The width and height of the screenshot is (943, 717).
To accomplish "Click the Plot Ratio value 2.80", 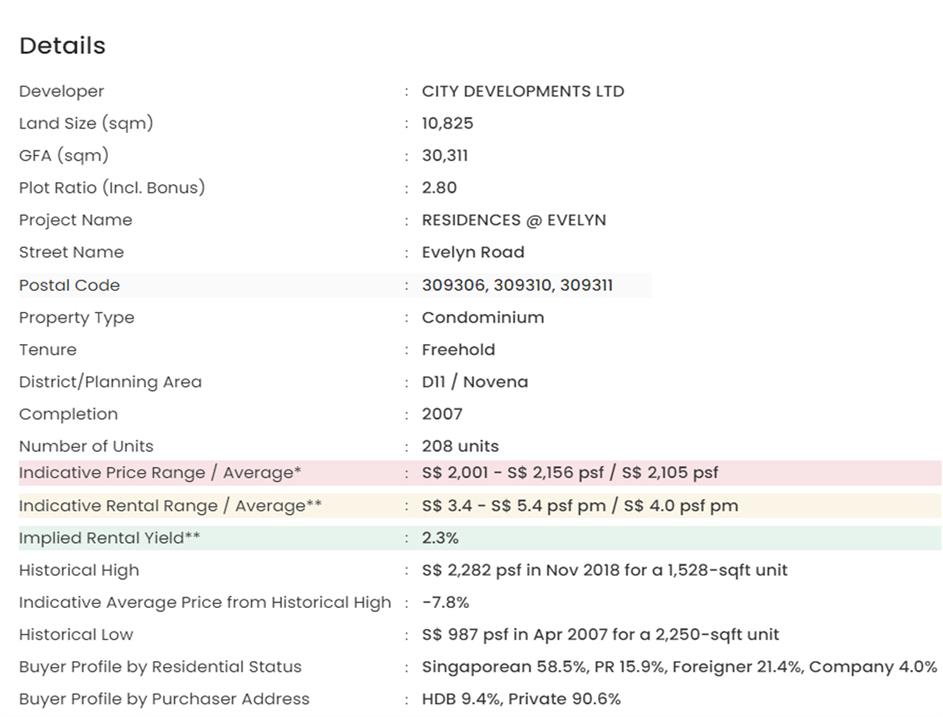I will (x=439, y=187).
